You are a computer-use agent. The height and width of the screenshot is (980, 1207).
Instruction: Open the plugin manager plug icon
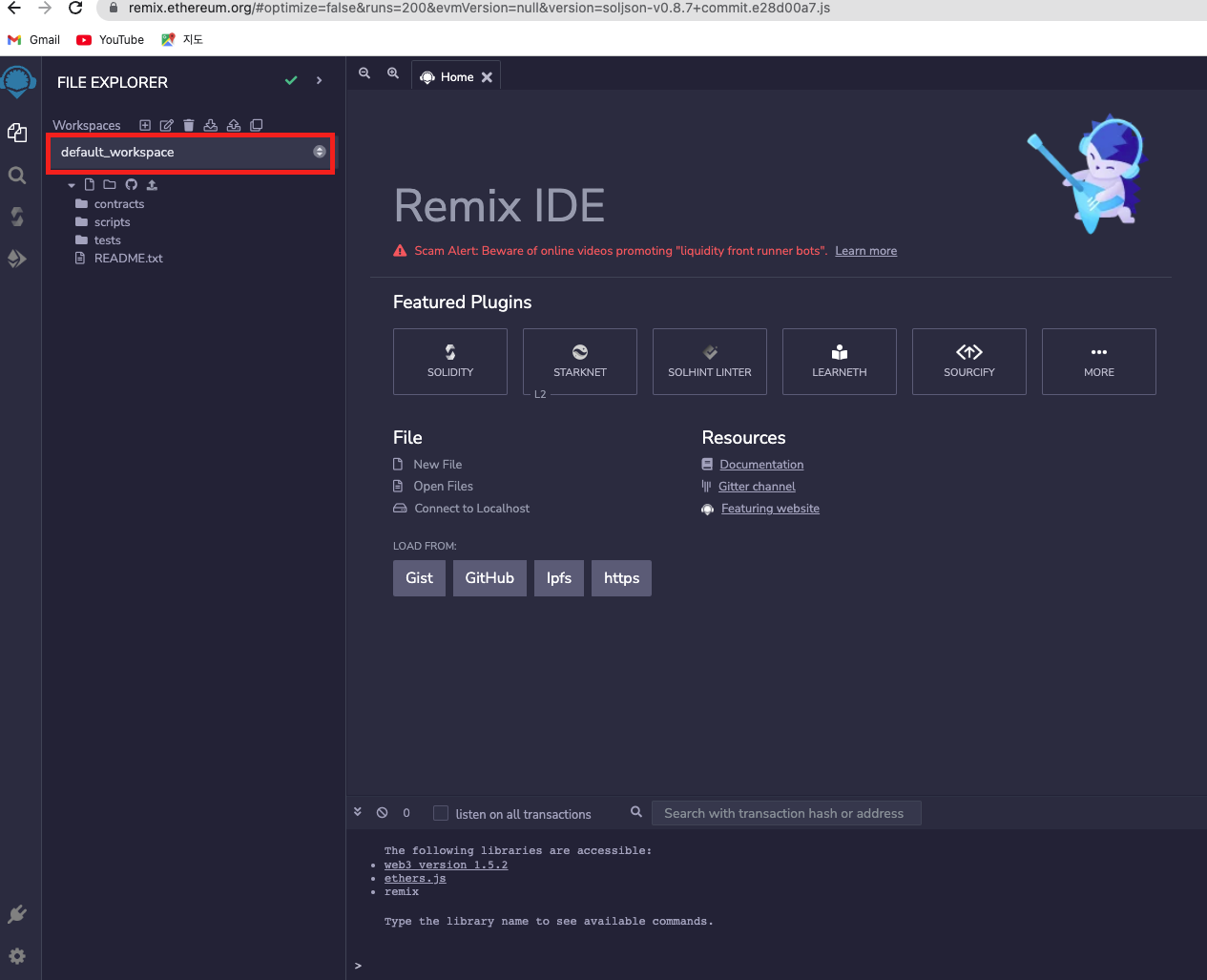point(17,914)
